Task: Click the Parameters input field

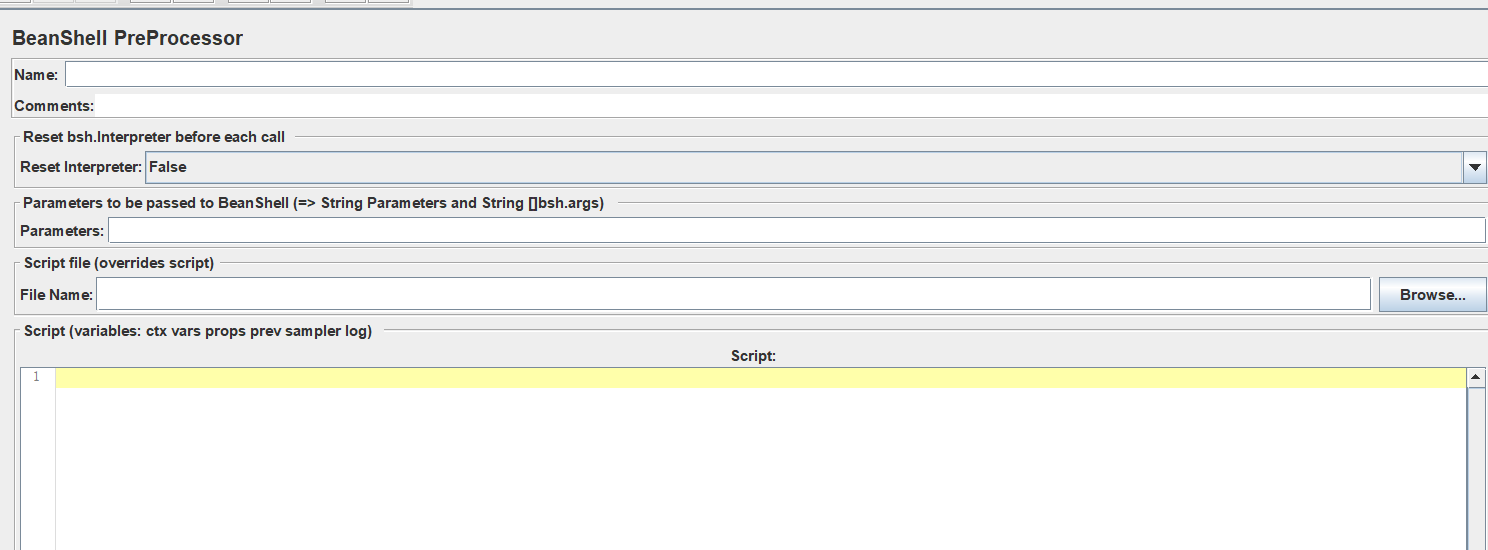Action: pyautogui.click(x=797, y=231)
